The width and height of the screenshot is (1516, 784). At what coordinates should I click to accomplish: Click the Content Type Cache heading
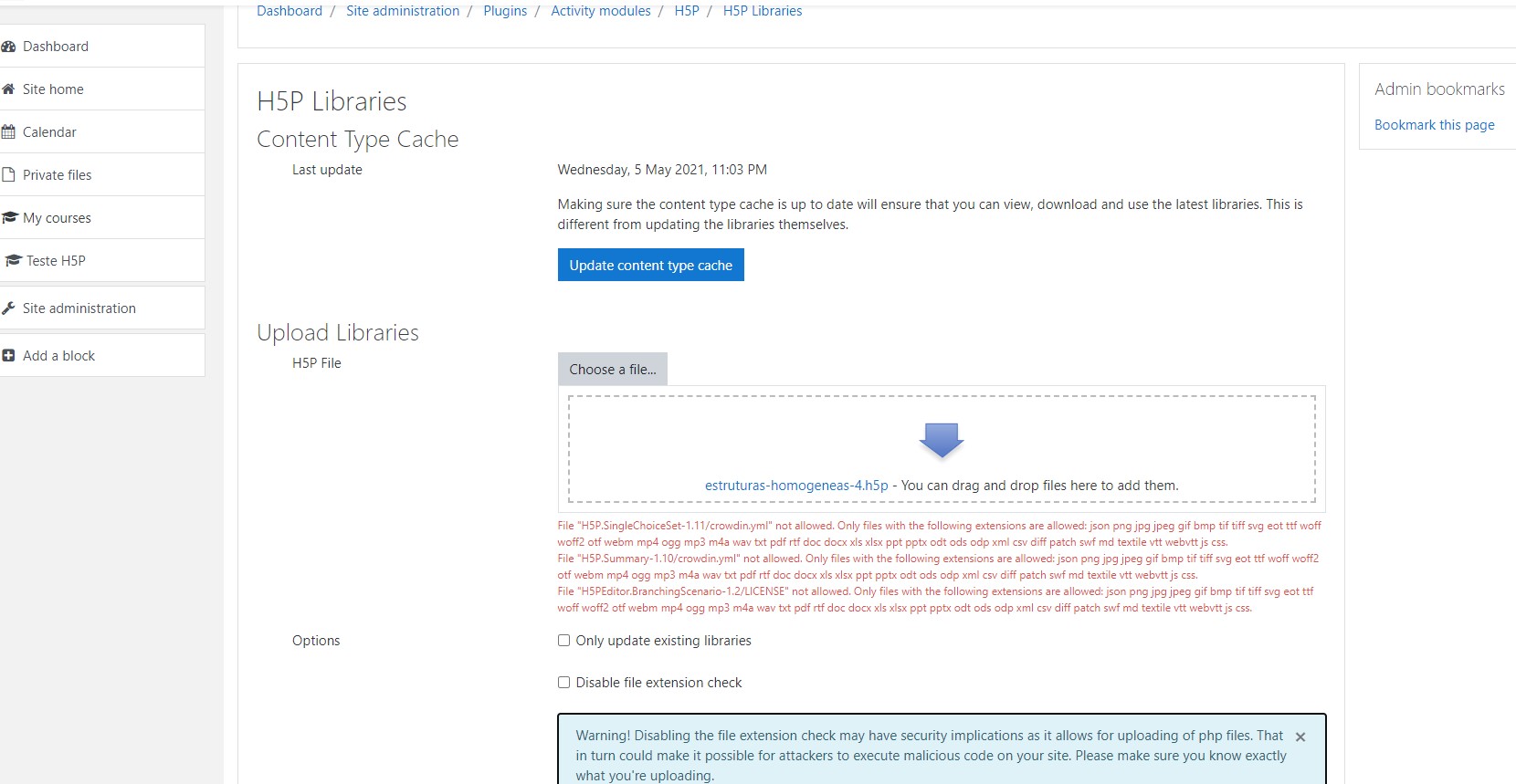tap(358, 139)
